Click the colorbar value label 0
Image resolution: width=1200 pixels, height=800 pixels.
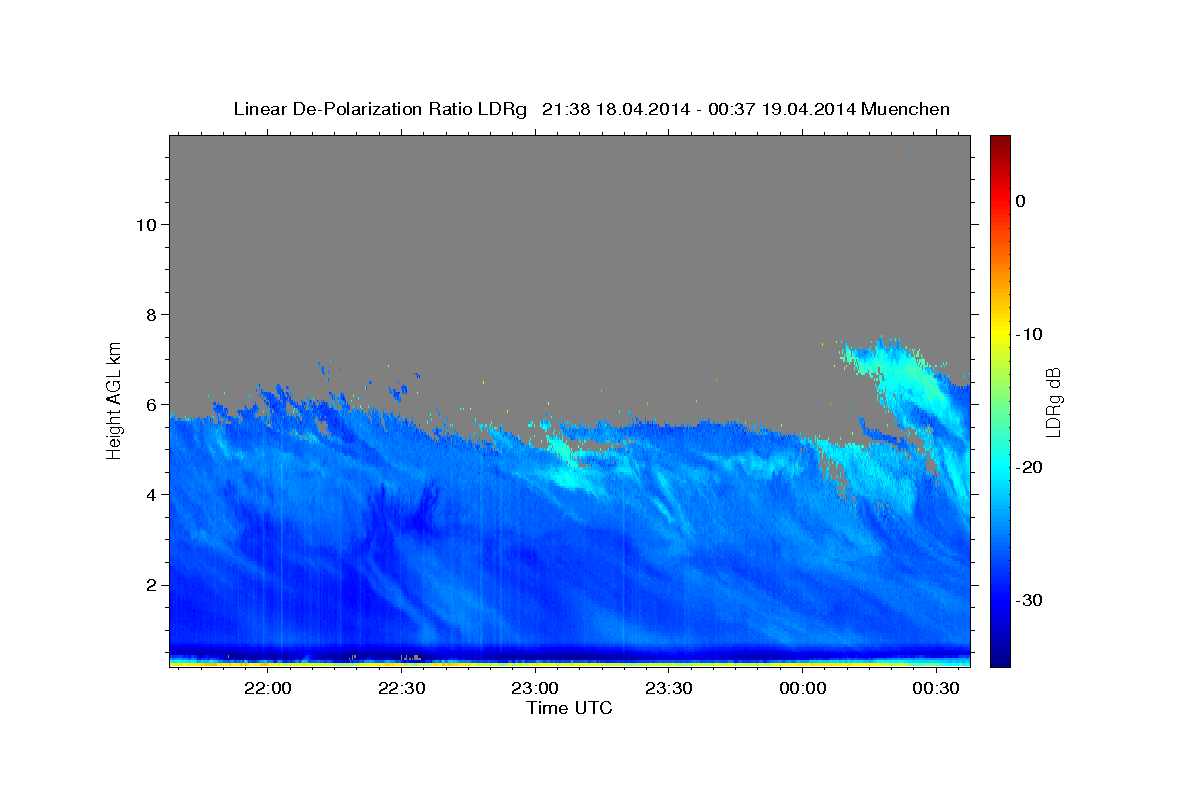coord(1021,201)
